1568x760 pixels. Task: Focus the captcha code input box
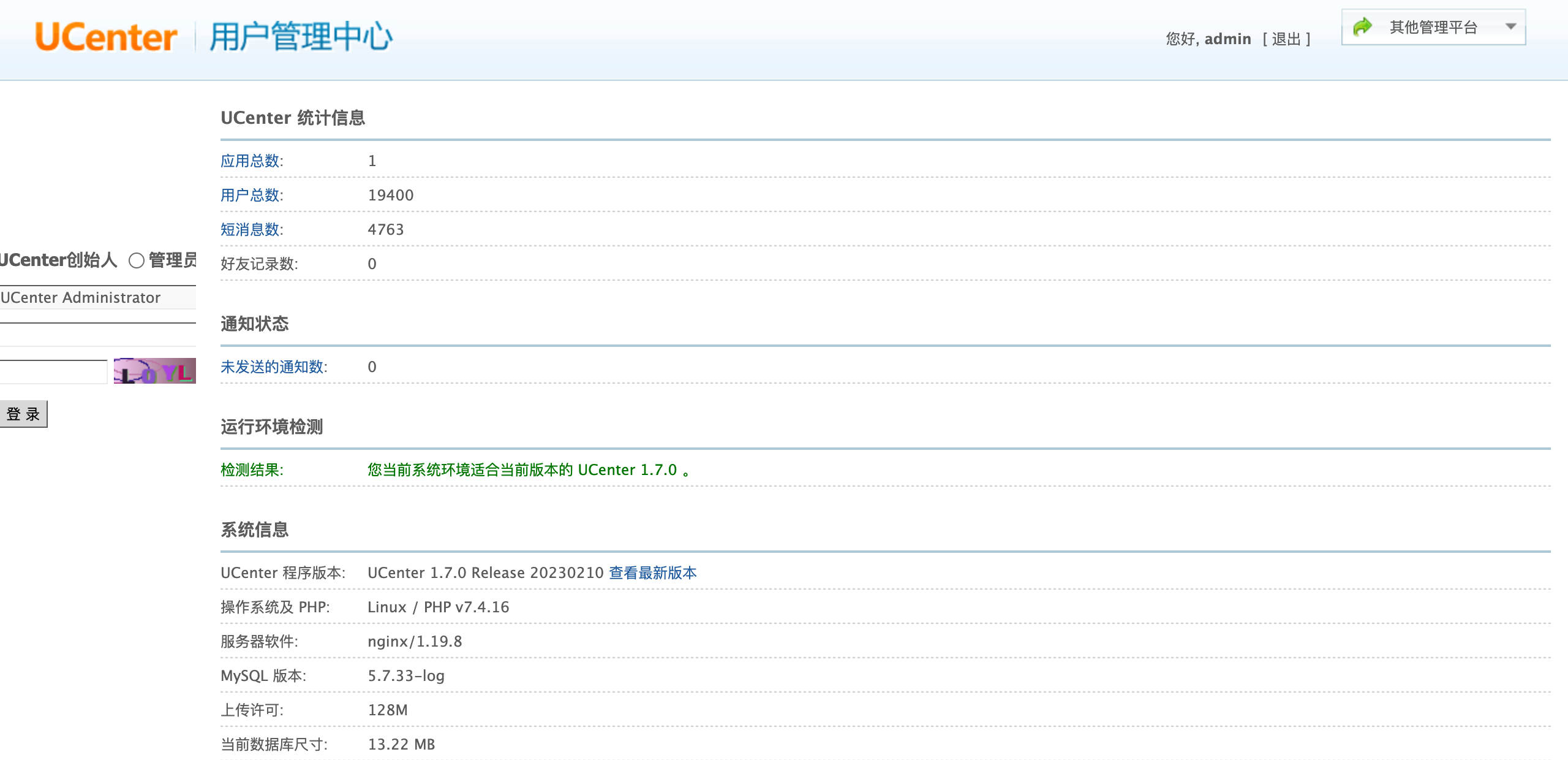(53, 371)
